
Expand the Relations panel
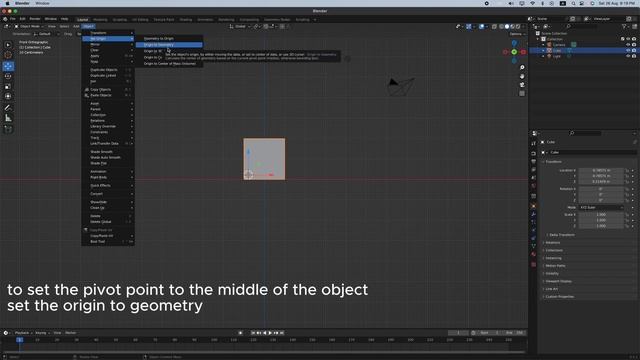click(x=553, y=242)
